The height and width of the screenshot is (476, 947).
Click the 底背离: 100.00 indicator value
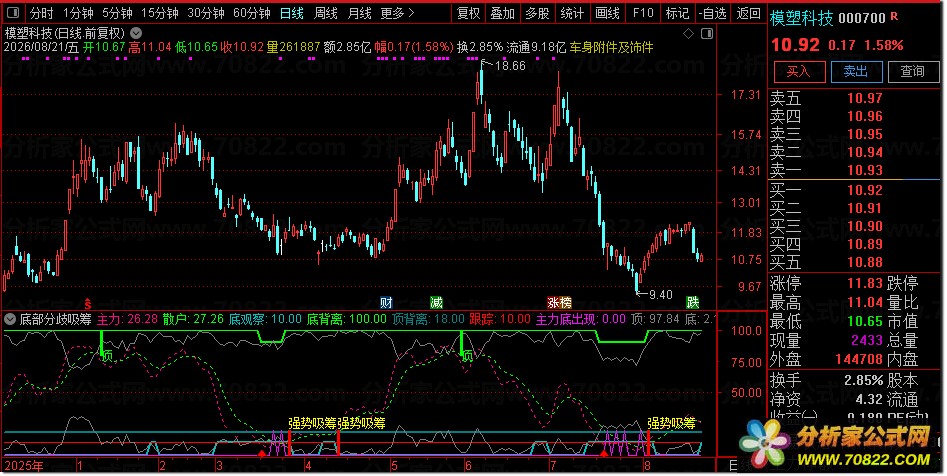tap(346, 319)
